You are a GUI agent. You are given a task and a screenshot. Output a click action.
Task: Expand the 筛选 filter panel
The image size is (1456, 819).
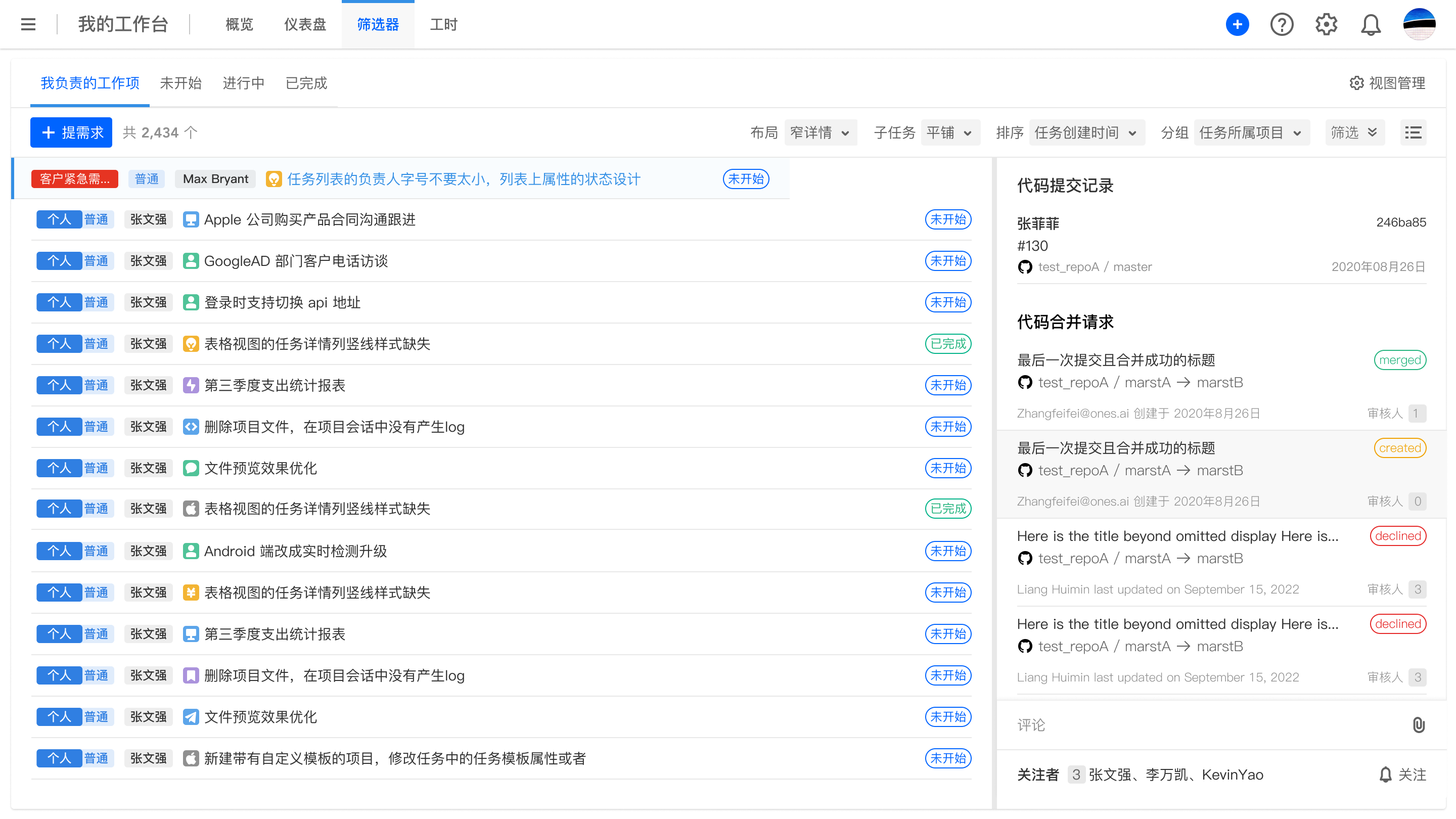pos(1355,133)
